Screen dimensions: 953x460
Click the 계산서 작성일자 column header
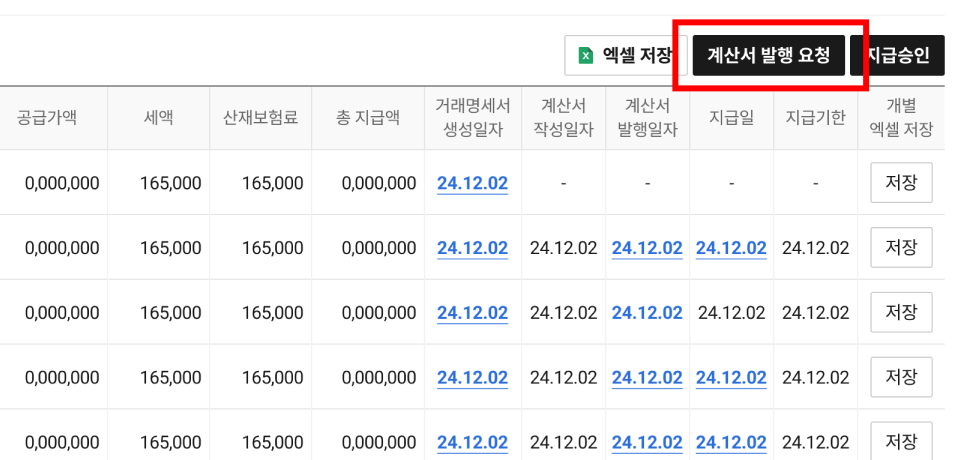tap(563, 118)
